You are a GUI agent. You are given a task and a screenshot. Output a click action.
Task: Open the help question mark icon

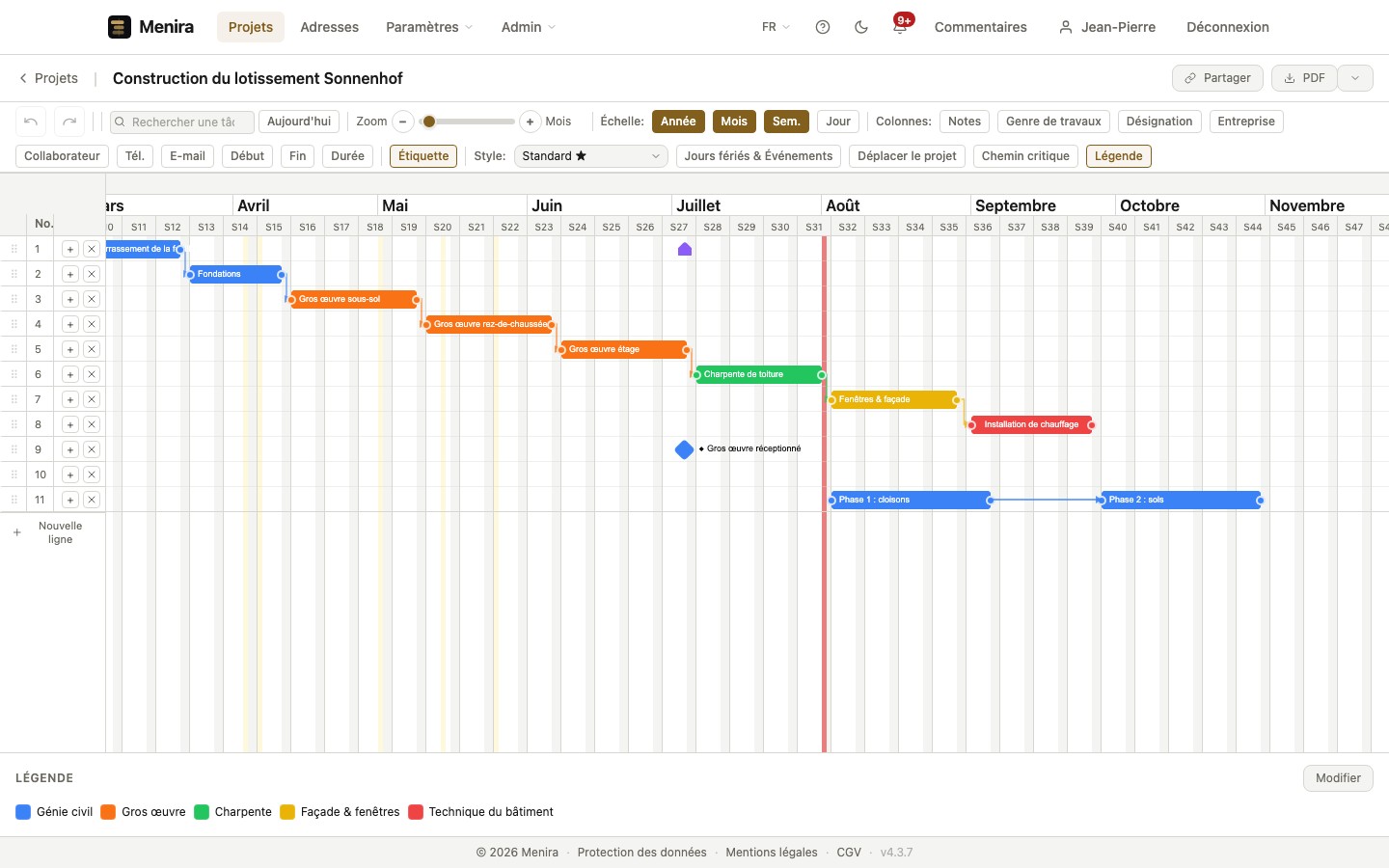(823, 27)
